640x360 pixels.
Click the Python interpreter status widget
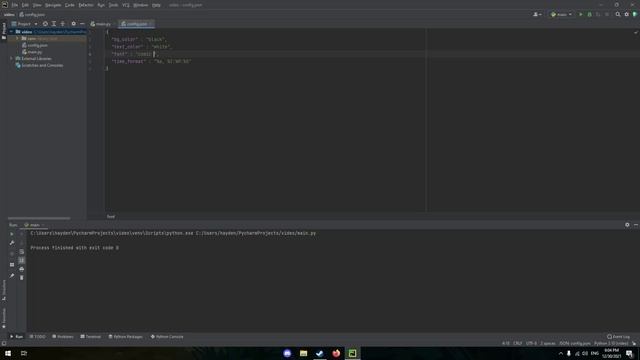611,344
